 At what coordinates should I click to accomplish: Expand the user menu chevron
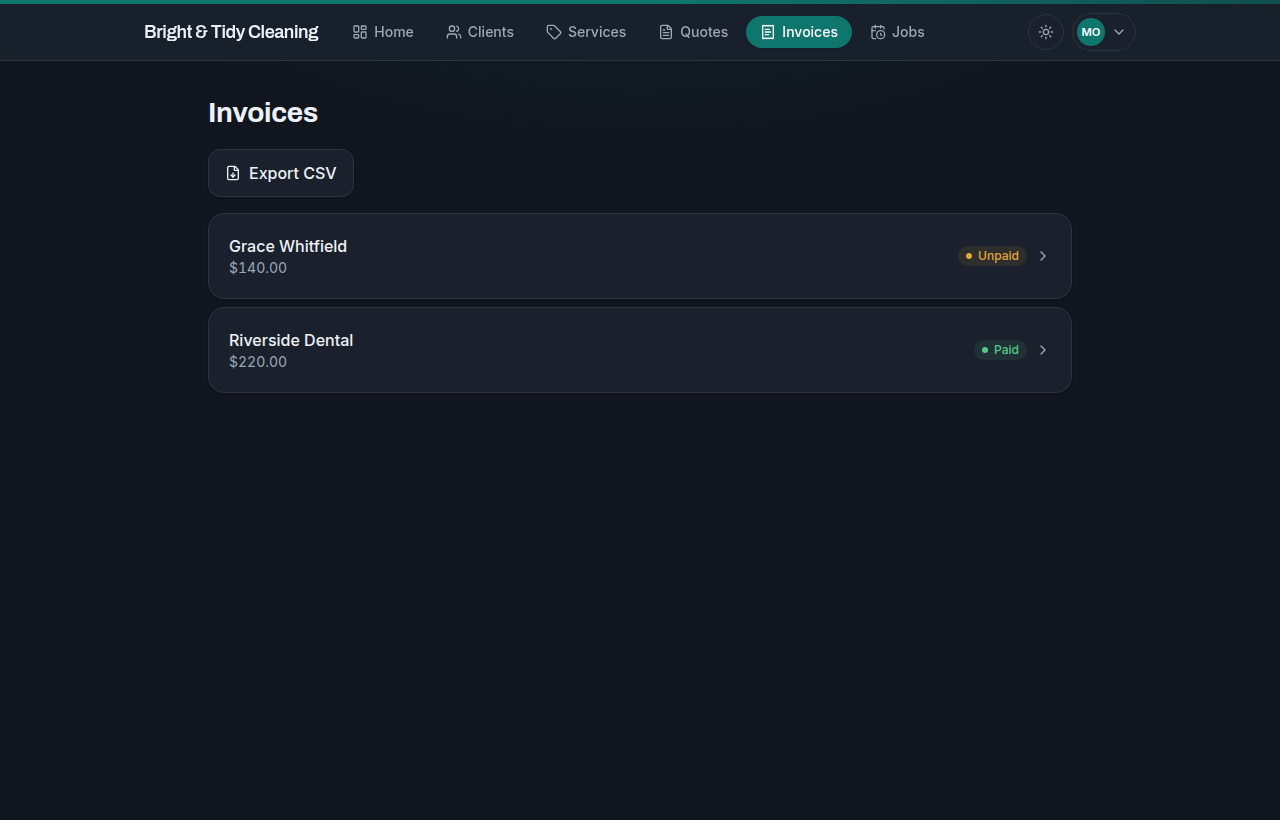(1119, 32)
